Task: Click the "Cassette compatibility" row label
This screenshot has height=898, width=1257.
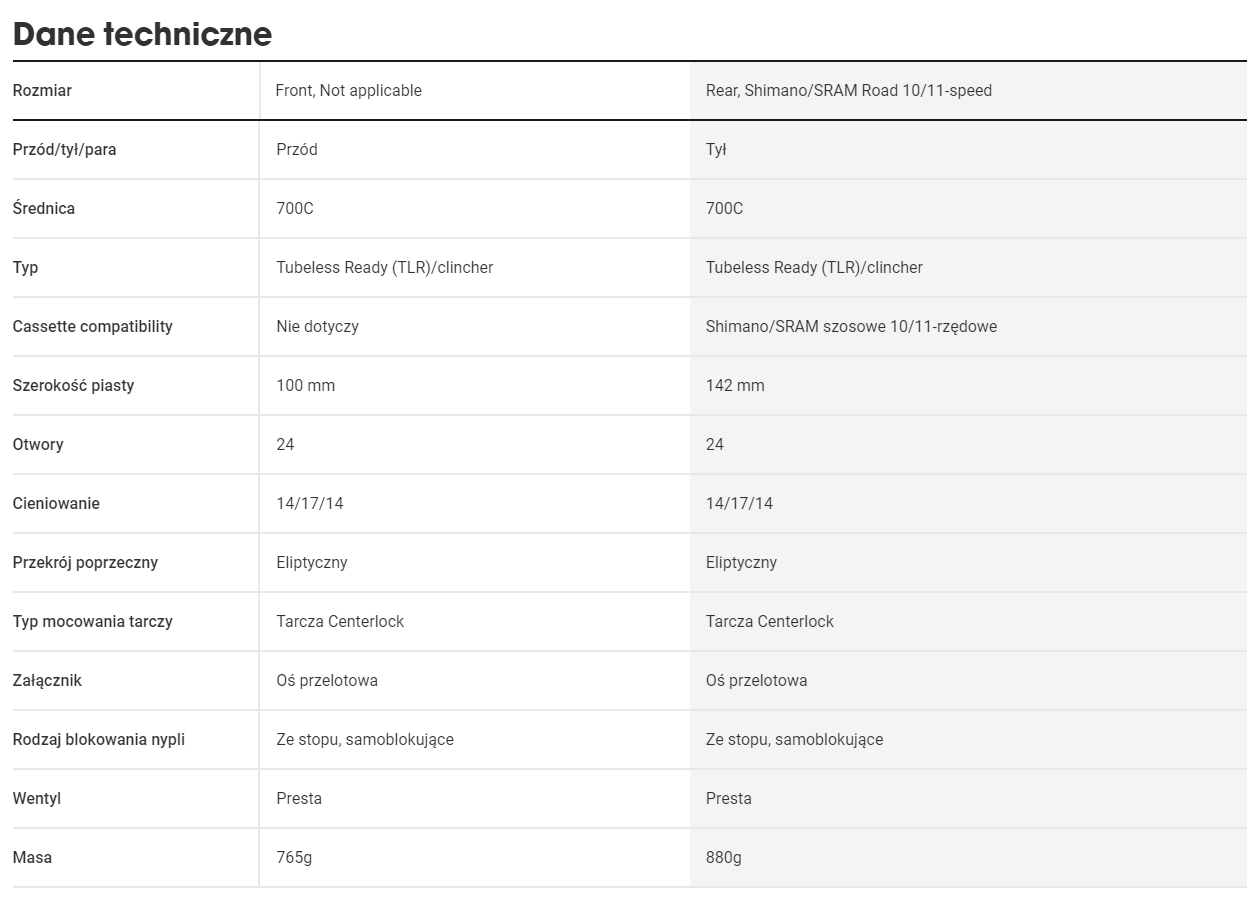Action: click(x=92, y=327)
